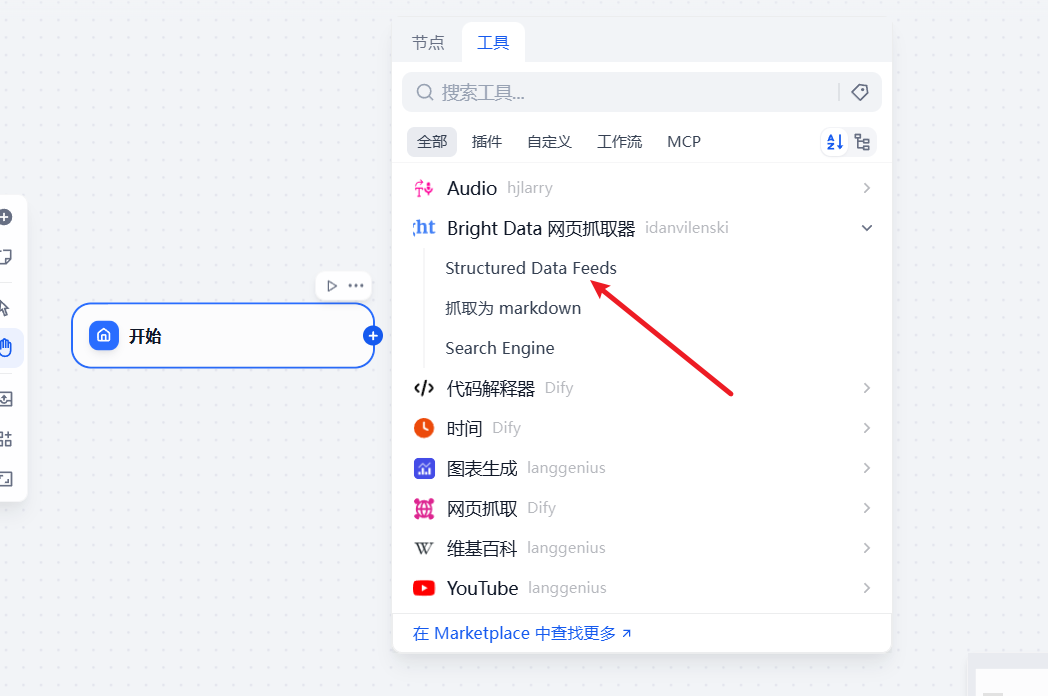Click the maximize canvas icon in sidebar
Viewport: 1048px width, 696px height.
(x=5, y=479)
